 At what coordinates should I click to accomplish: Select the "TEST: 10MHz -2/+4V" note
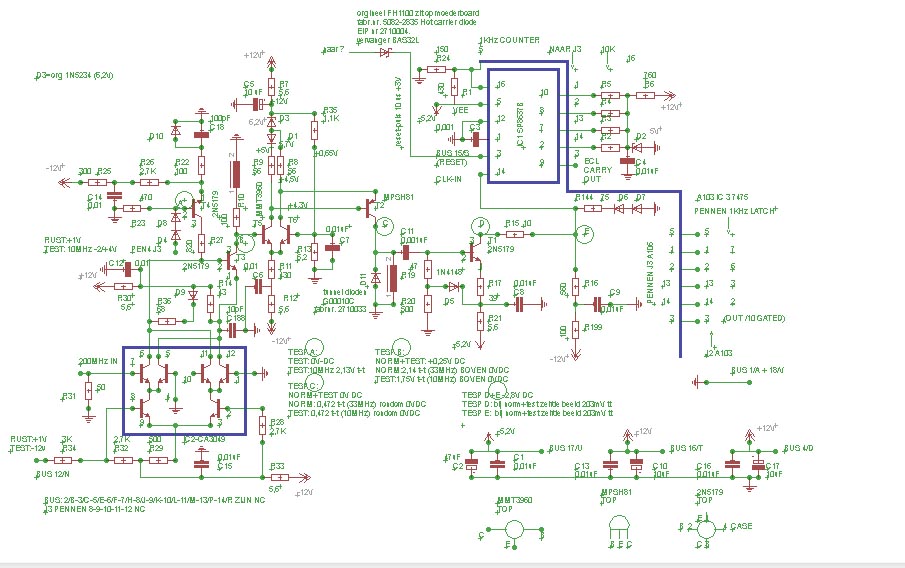tap(80, 249)
